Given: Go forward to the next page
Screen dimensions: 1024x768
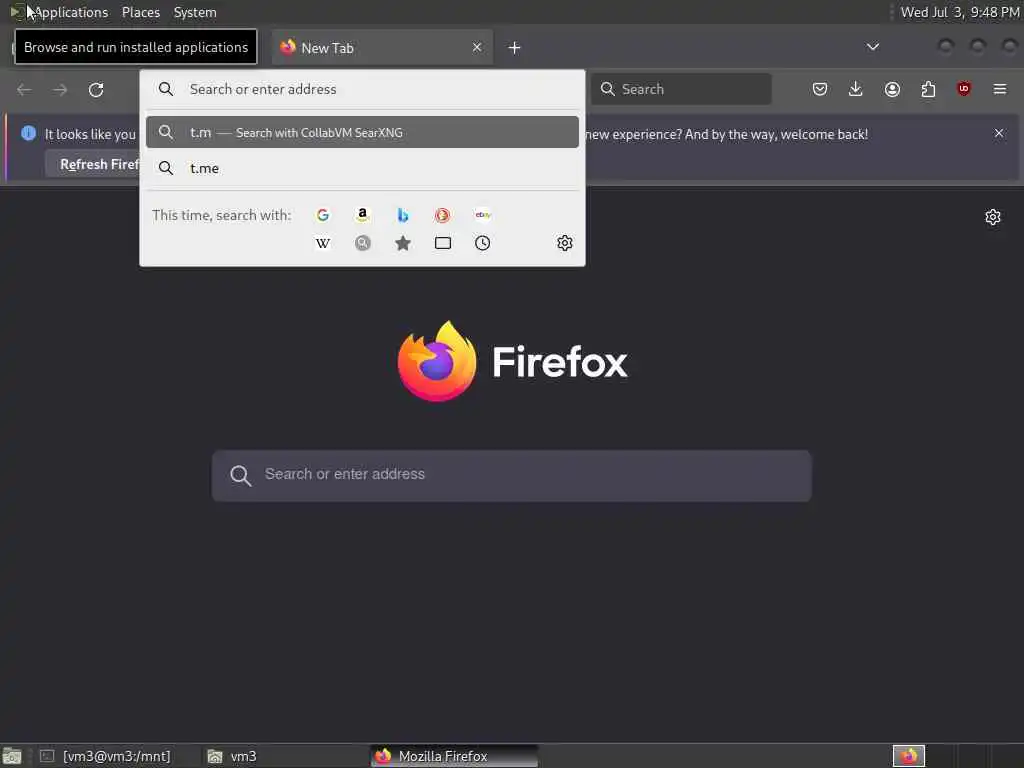Looking at the screenshot, I should 60,89.
